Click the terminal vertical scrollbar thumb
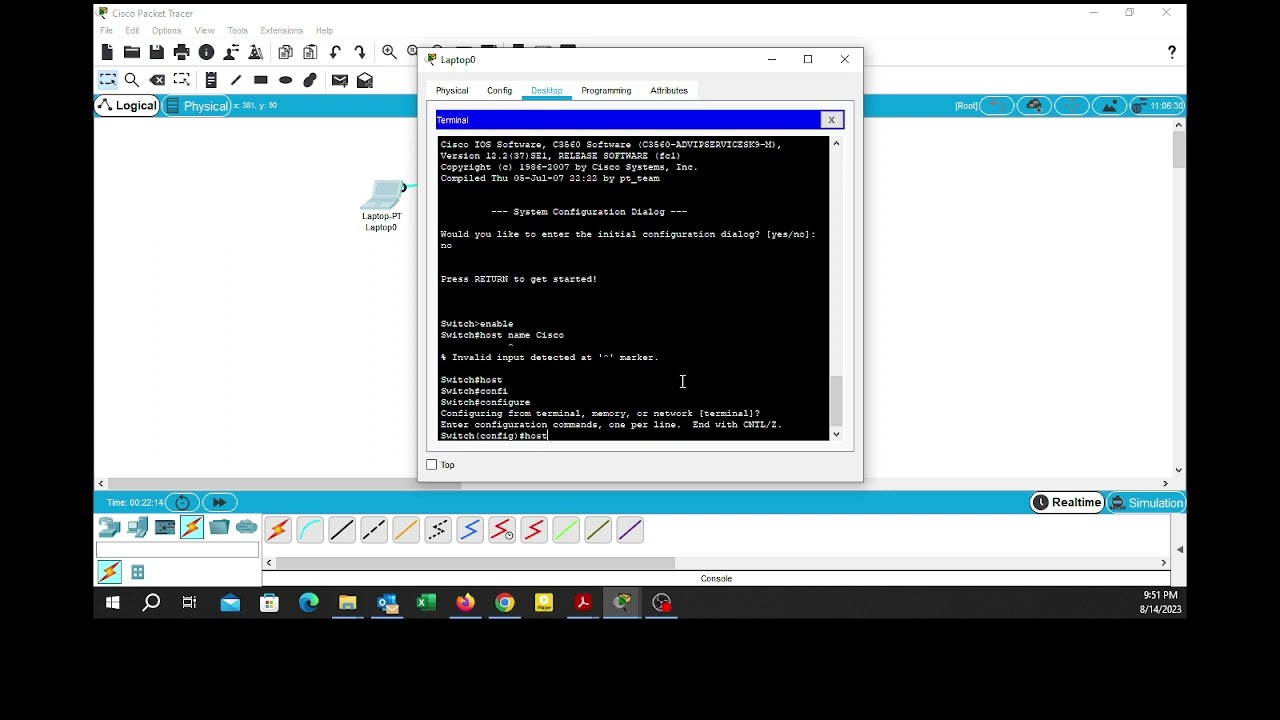The width and height of the screenshot is (1280, 720). (837, 400)
